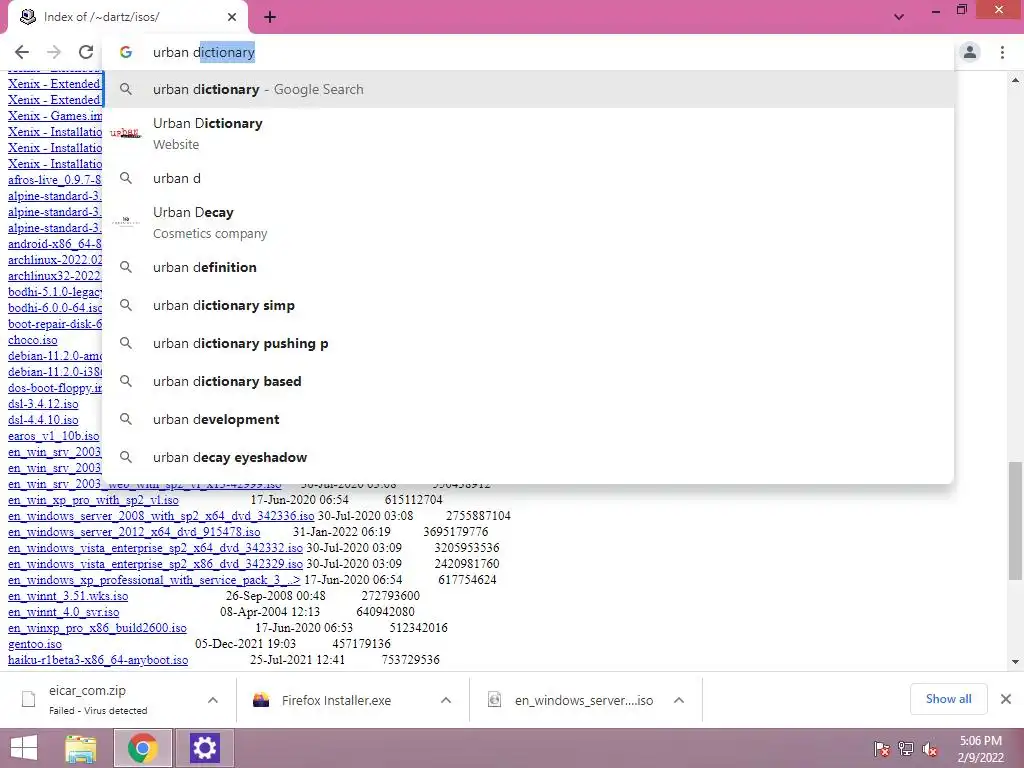Image resolution: width=1024 pixels, height=768 pixels.
Task: Close the downloads bar with the X
Action: 1006,699
